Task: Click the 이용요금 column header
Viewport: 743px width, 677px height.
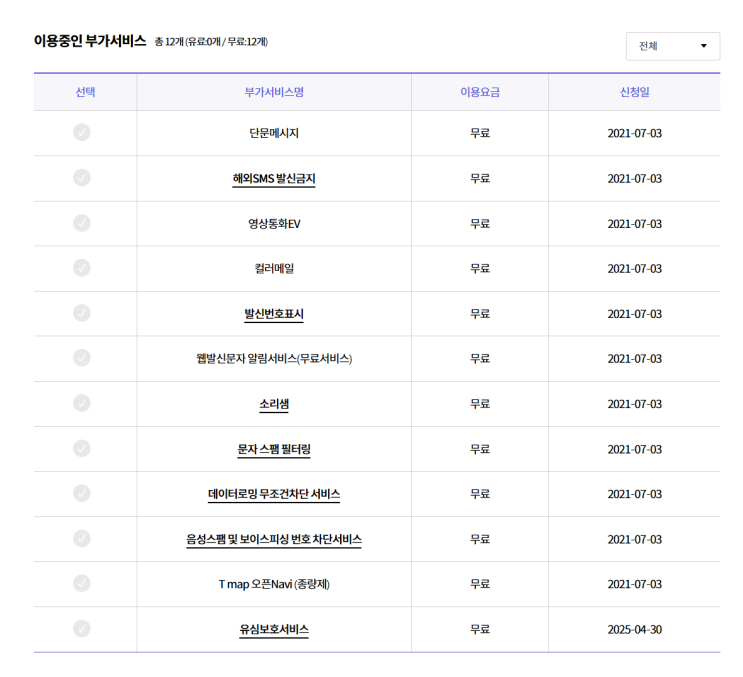Action: pyautogui.click(x=480, y=92)
